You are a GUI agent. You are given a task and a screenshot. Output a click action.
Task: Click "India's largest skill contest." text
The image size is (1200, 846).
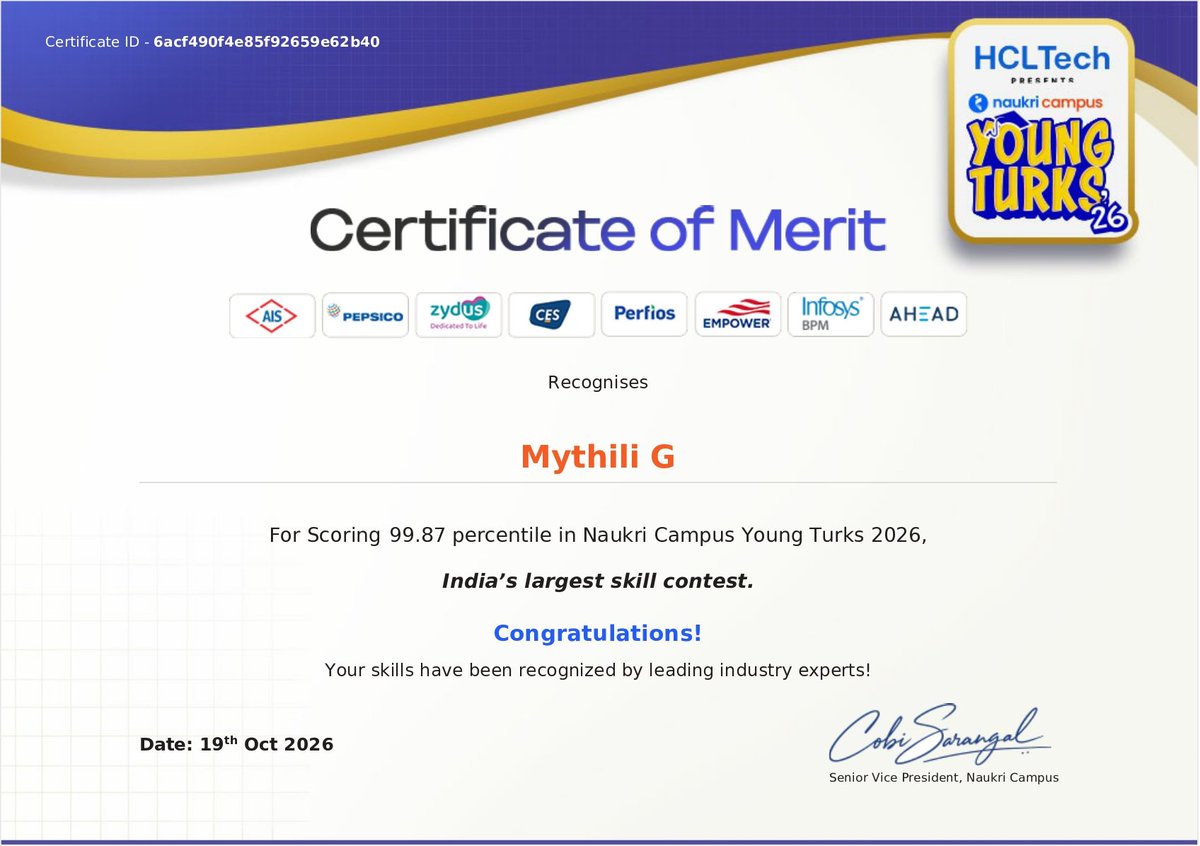(598, 580)
